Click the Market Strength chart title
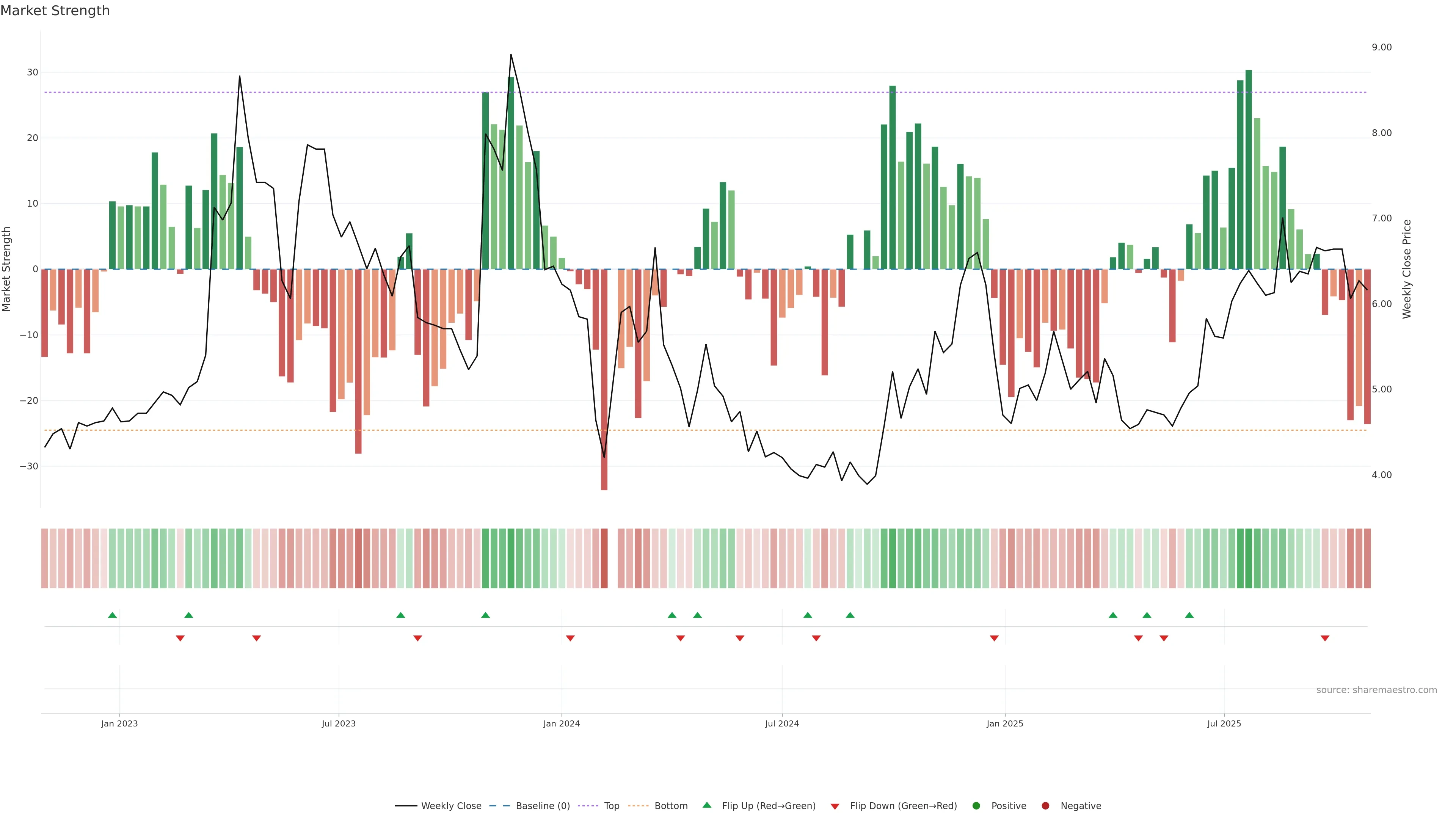 click(55, 11)
